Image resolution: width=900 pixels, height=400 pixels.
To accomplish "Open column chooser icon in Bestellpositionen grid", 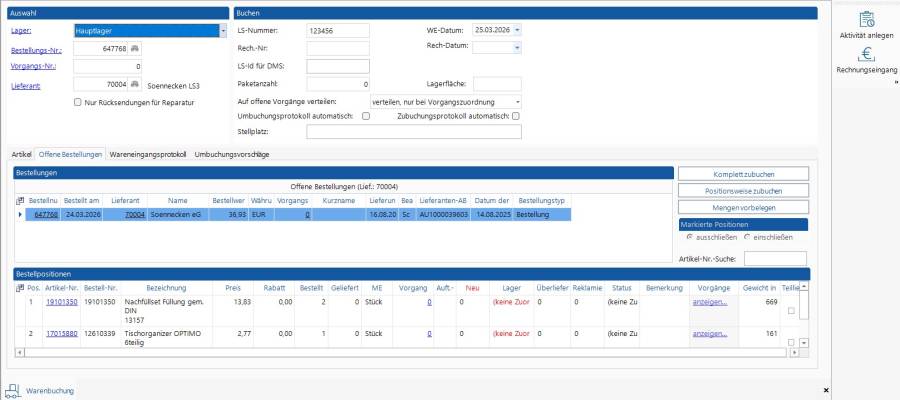I will tap(21, 288).
